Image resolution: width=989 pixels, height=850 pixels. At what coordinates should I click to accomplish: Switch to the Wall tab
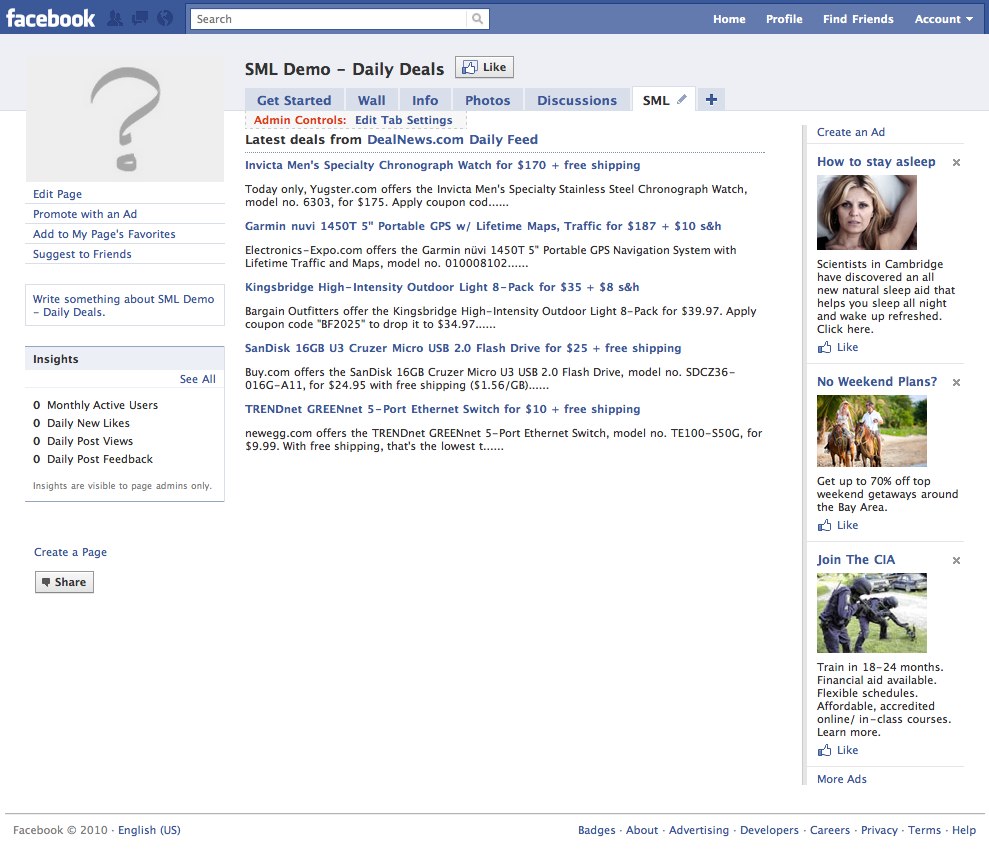point(372,100)
